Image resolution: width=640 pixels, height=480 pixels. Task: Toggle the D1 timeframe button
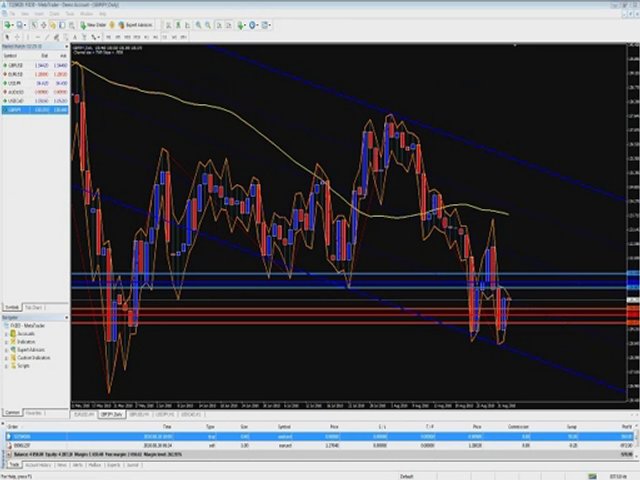point(165,37)
